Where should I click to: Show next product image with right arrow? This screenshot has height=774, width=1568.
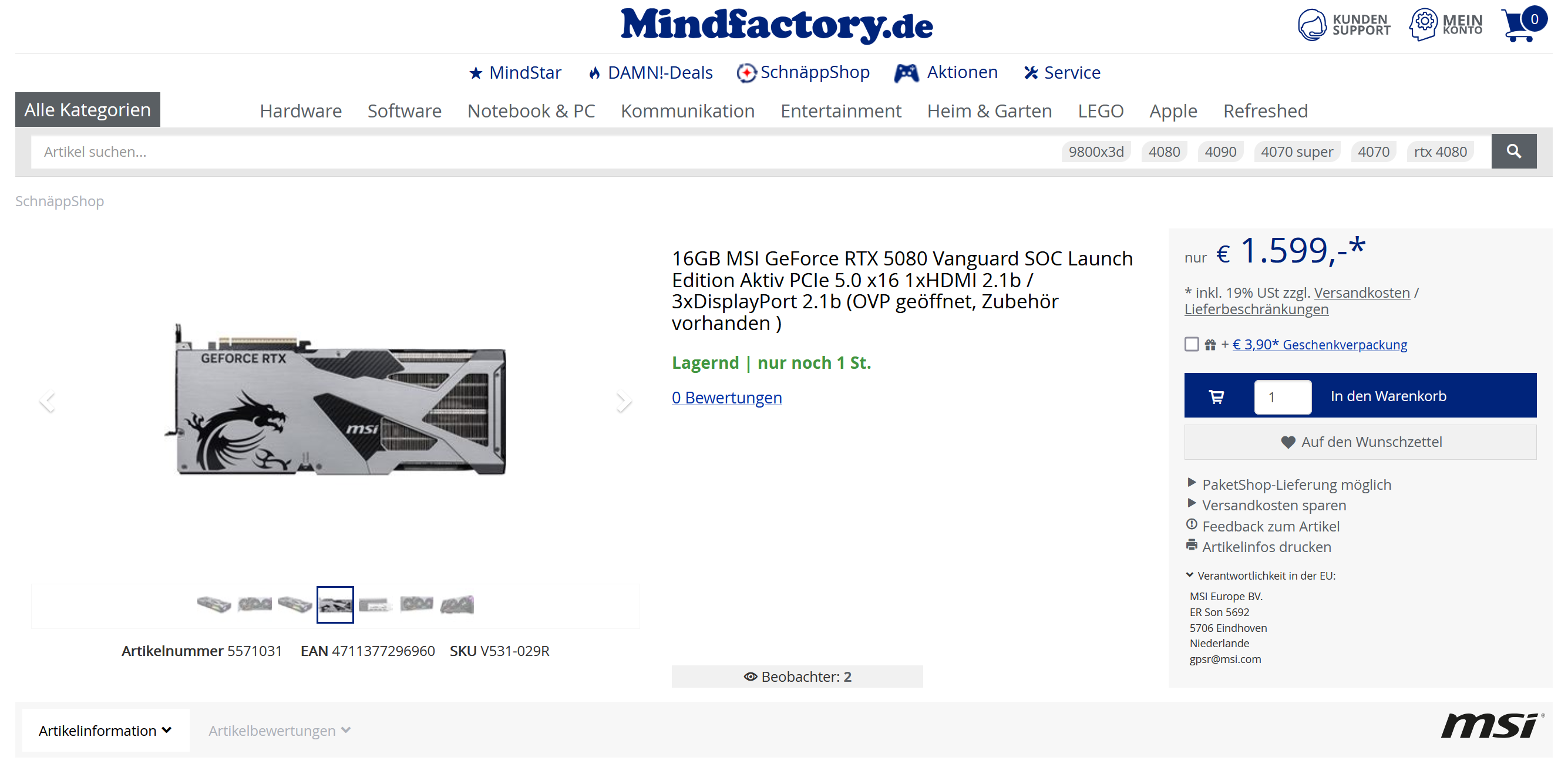(623, 401)
